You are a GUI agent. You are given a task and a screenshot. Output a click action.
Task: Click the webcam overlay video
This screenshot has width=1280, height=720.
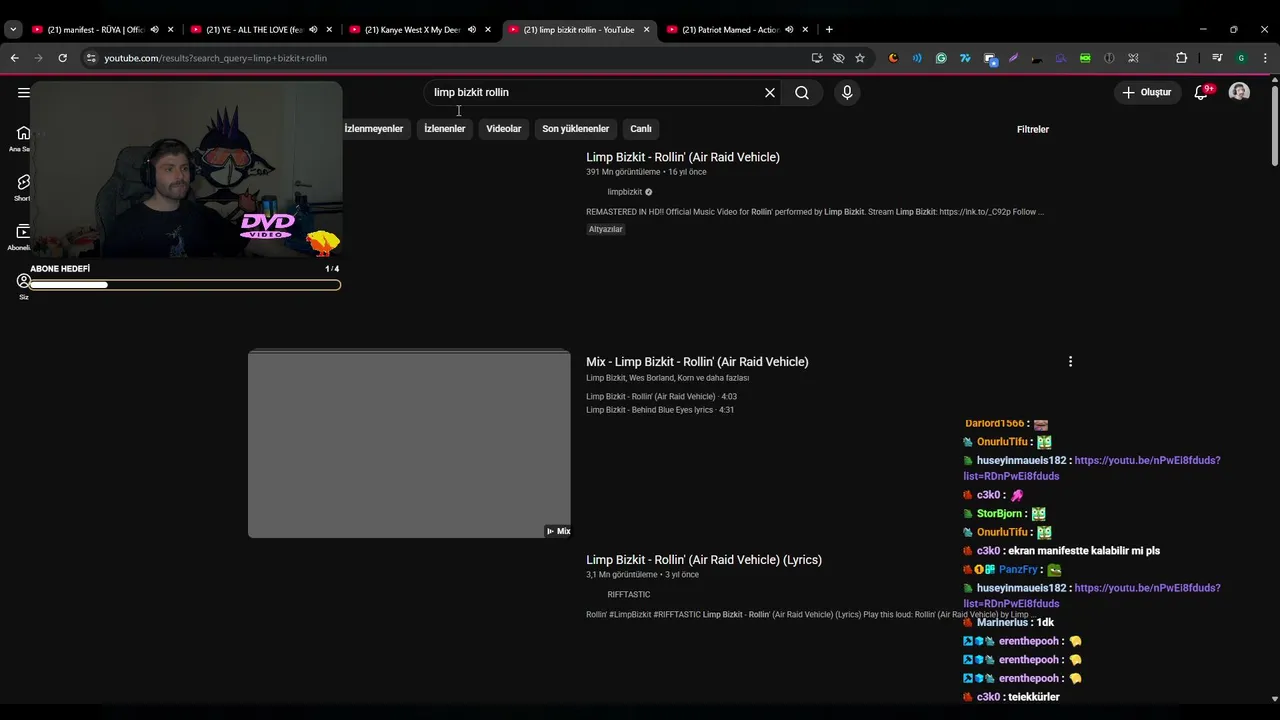(186, 170)
